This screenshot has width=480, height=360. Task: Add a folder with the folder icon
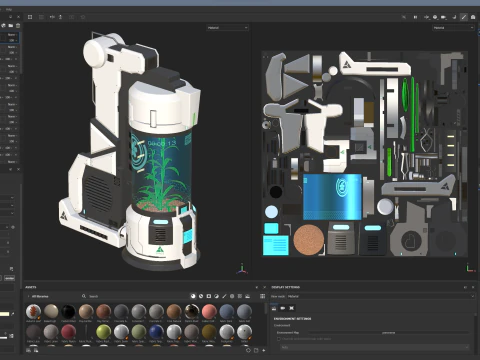(x=11, y=25)
